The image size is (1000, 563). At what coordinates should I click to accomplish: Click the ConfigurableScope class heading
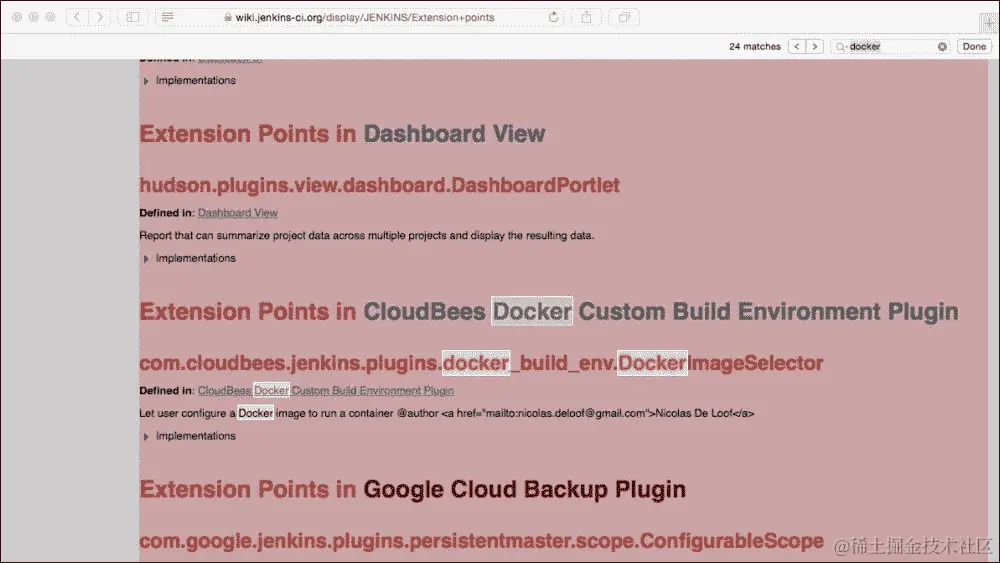pyautogui.click(x=482, y=541)
